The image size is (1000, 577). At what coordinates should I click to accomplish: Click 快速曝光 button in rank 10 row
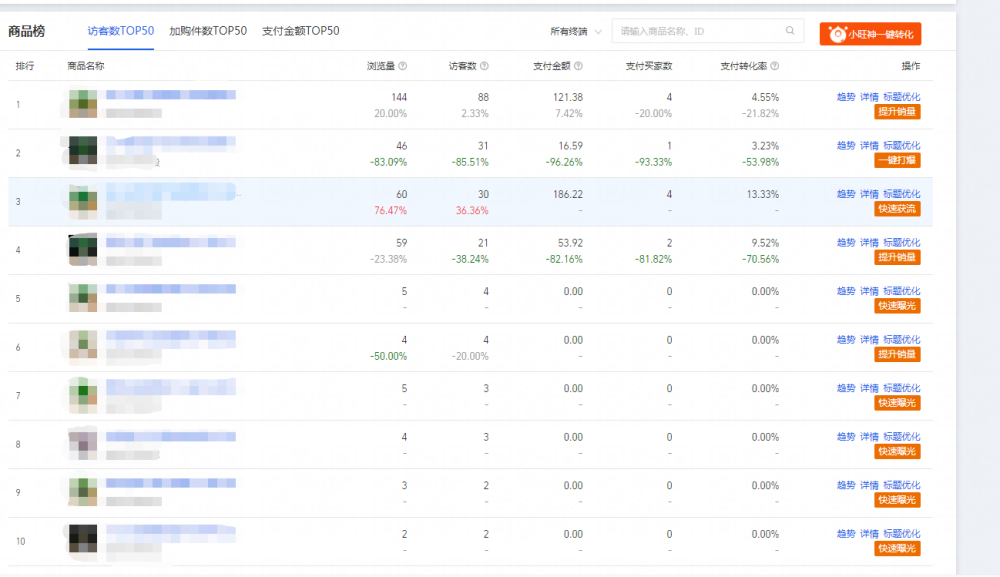[897, 548]
